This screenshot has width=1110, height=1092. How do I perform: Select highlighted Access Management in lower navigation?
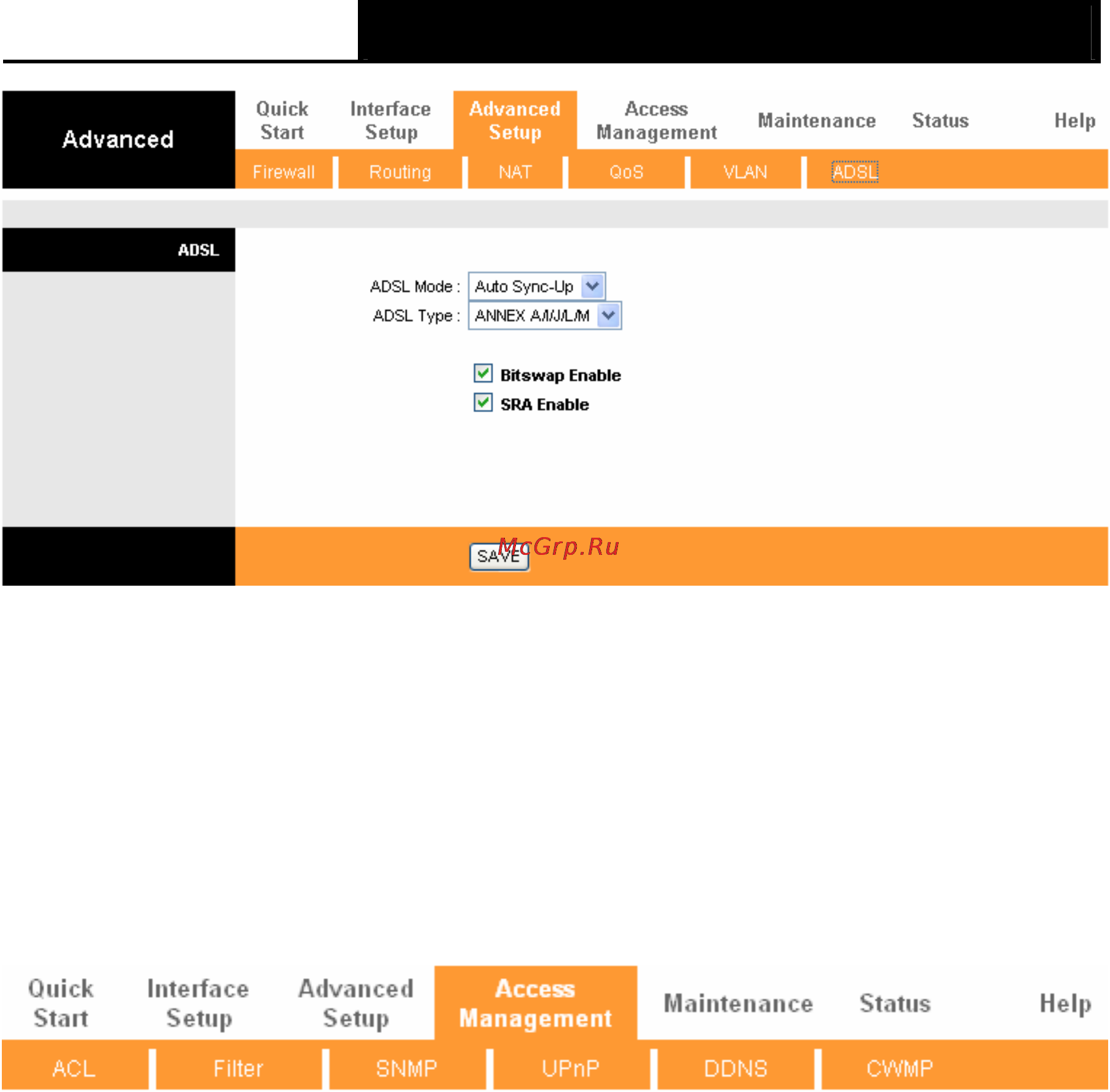[x=536, y=1003]
